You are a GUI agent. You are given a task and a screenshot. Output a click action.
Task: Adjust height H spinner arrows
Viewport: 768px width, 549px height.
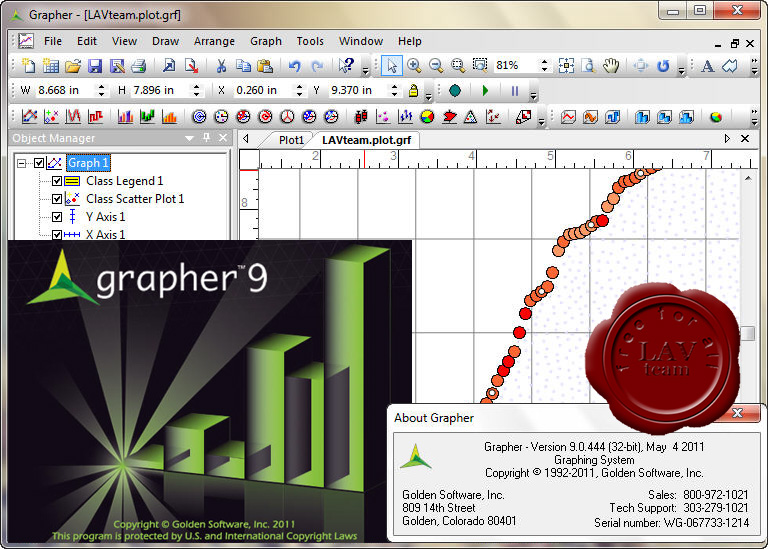coord(196,91)
